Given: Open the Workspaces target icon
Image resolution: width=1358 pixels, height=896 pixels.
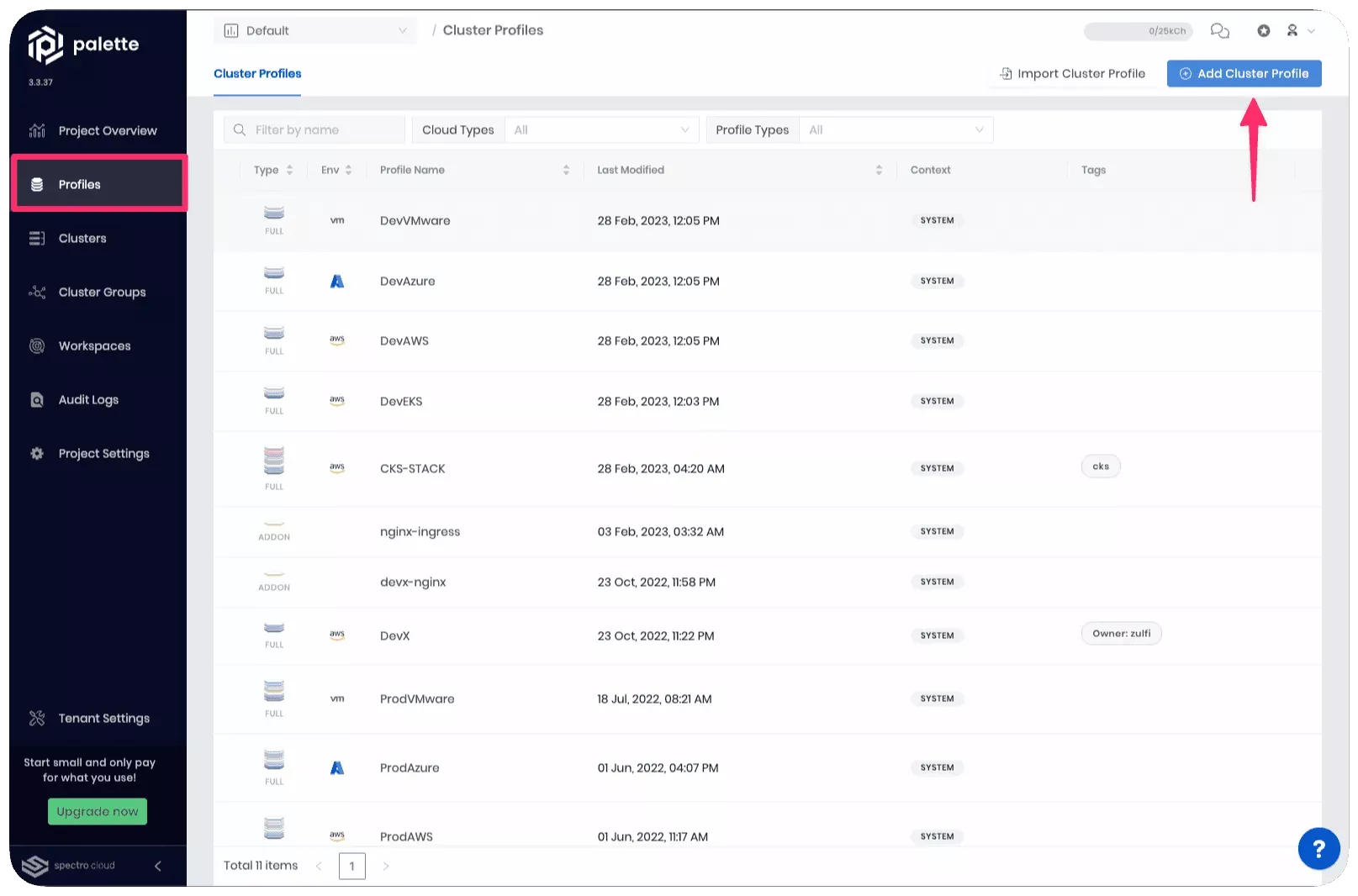Looking at the screenshot, I should click(37, 345).
